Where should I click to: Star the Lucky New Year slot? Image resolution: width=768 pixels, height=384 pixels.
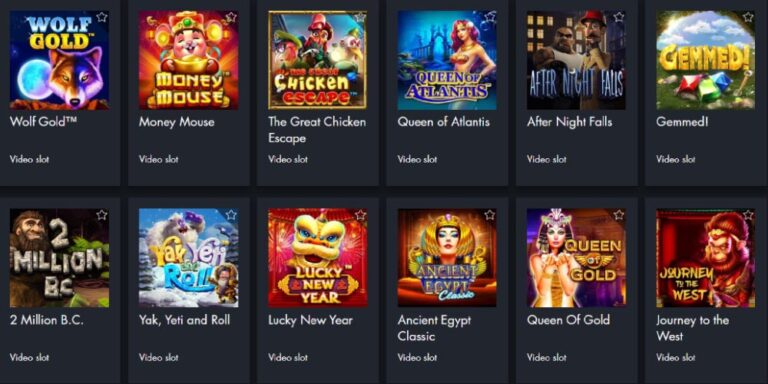pyautogui.click(x=360, y=215)
